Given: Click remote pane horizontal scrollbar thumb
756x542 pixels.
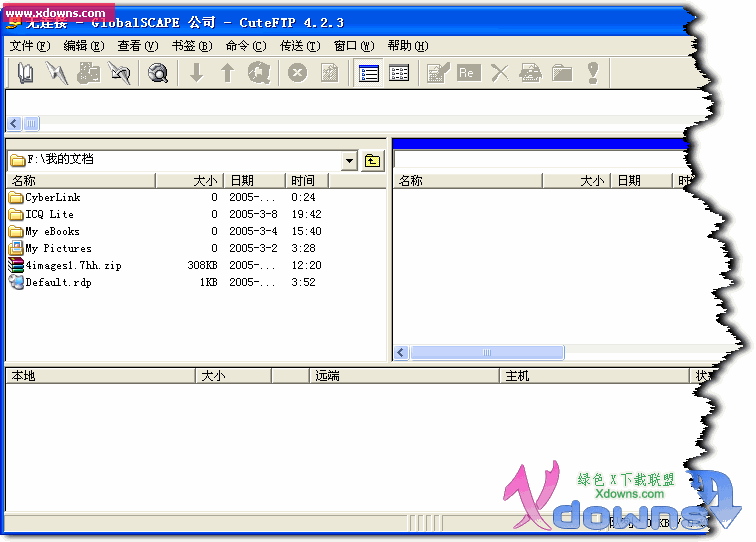Looking at the screenshot, I should [x=487, y=352].
